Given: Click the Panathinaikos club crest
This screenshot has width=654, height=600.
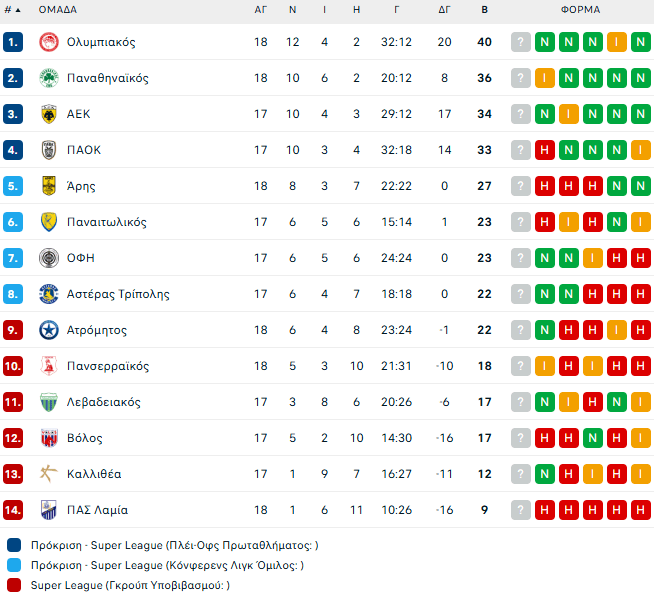Looking at the screenshot, I should (48, 78).
